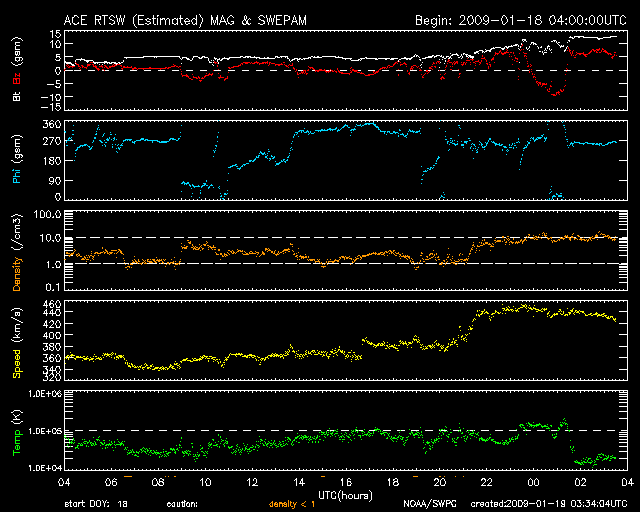
Task: Click tick label "1.0E+05" on the Temp axis
Action: 45,431
